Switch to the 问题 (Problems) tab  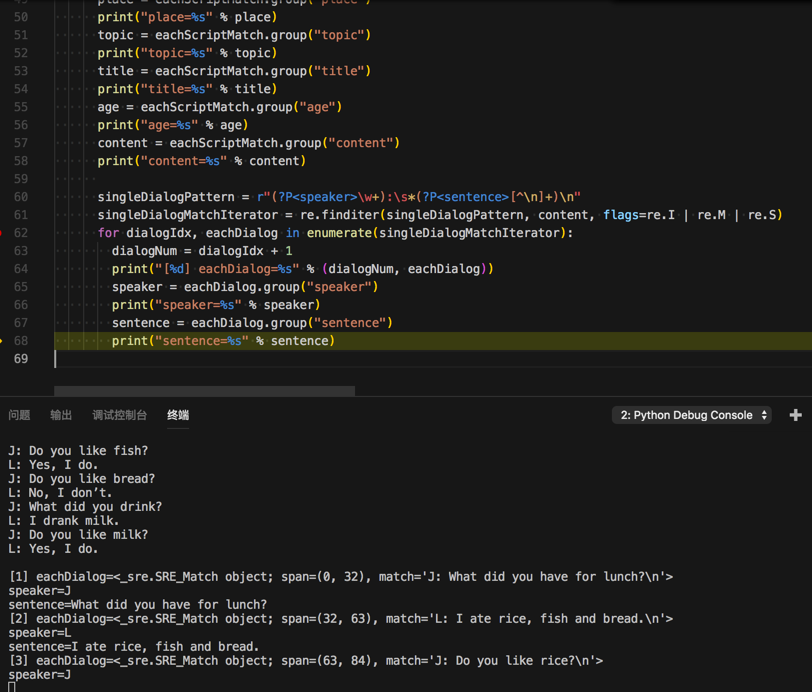click(x=19, y=415)
